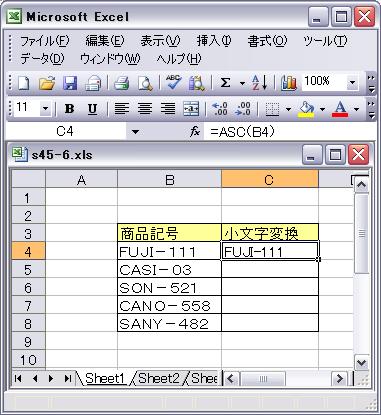Open the ヘルプ(H) menu
This screenshot has width=381, height=415.
[179, 59]
